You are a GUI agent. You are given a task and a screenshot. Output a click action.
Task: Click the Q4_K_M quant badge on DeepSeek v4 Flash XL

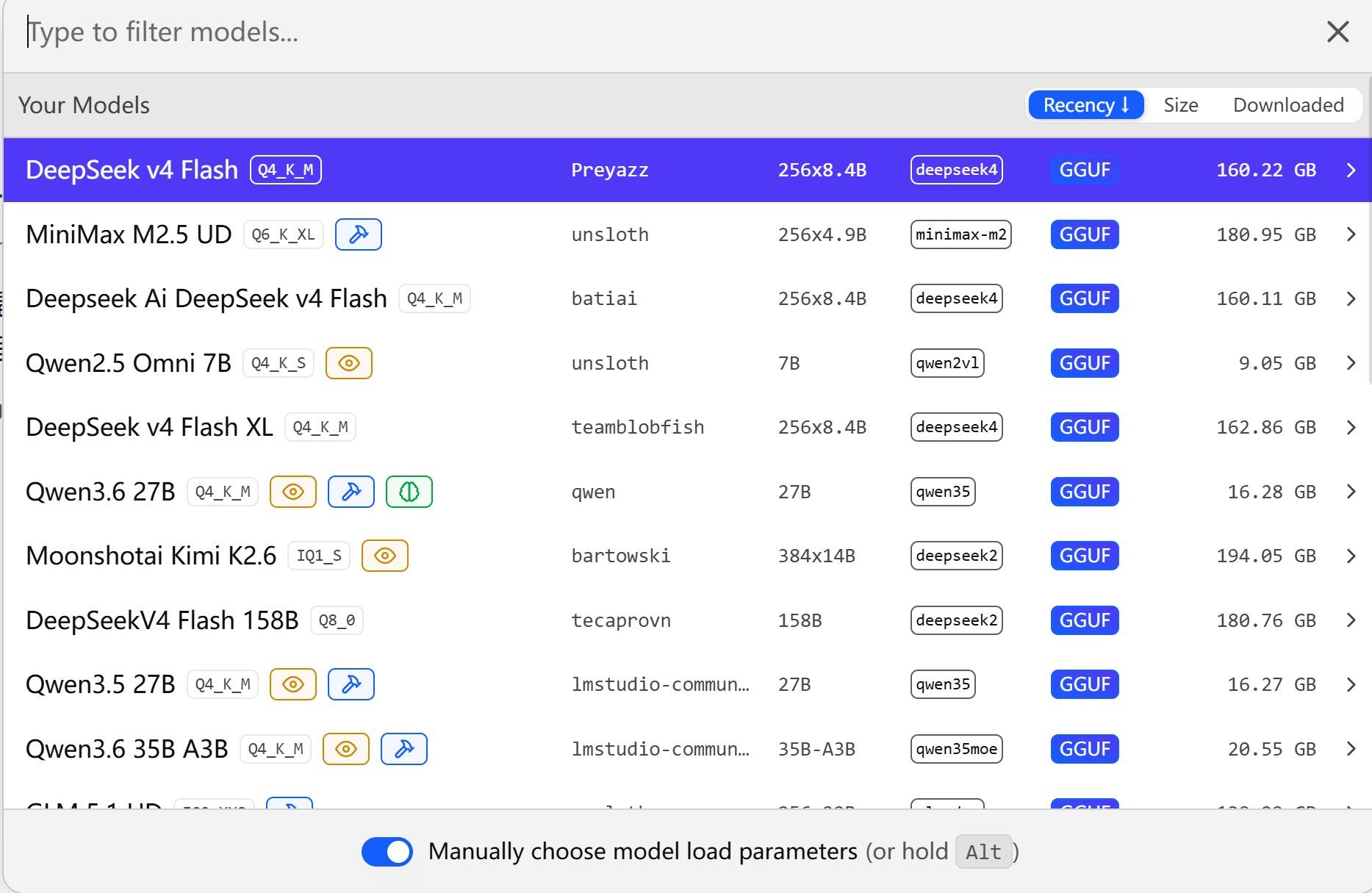tap(320, 427)
